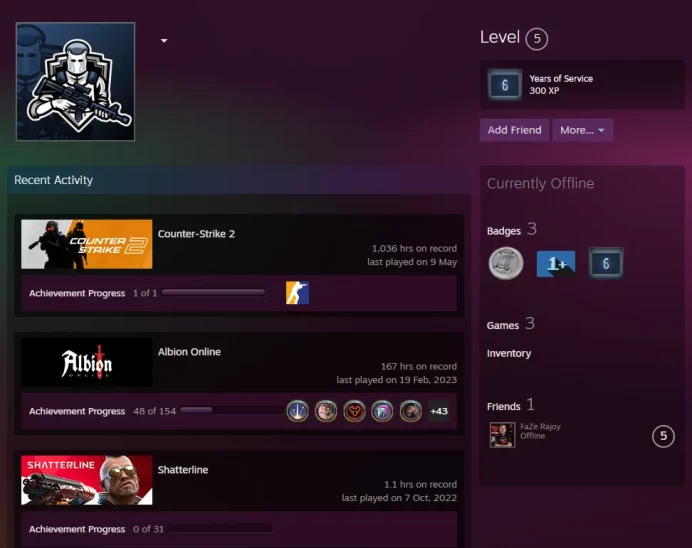Open the Shatterline title link
The image size is (692, 548).
click(x=183, y=470)
